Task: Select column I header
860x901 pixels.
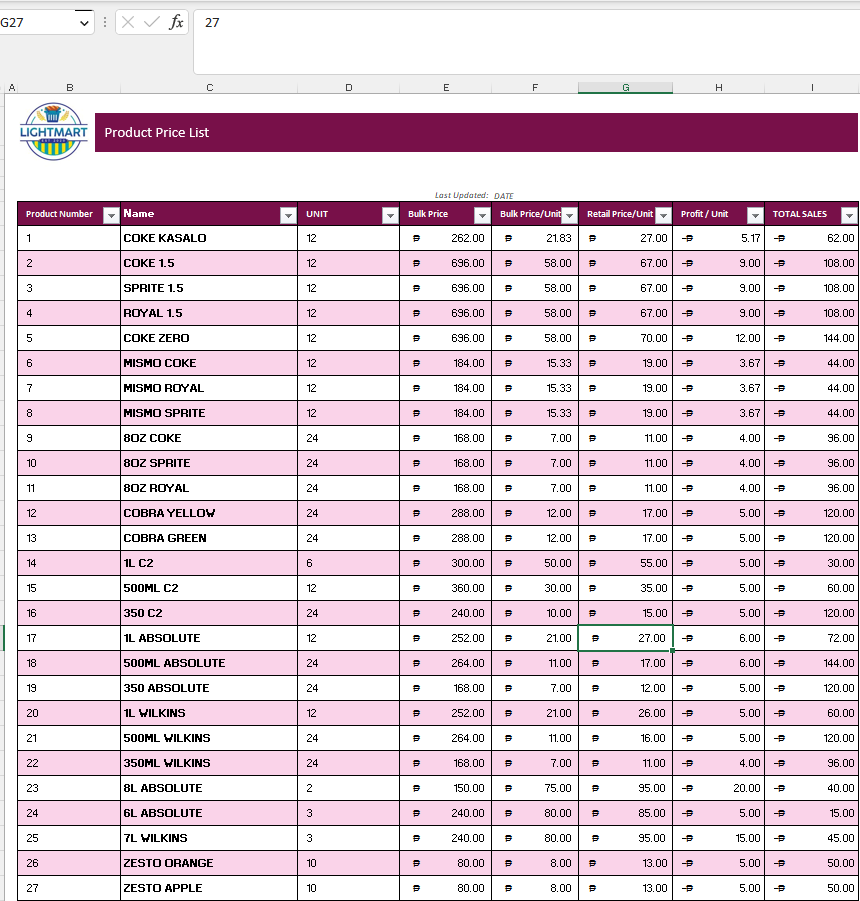Action: click(812, 87)
